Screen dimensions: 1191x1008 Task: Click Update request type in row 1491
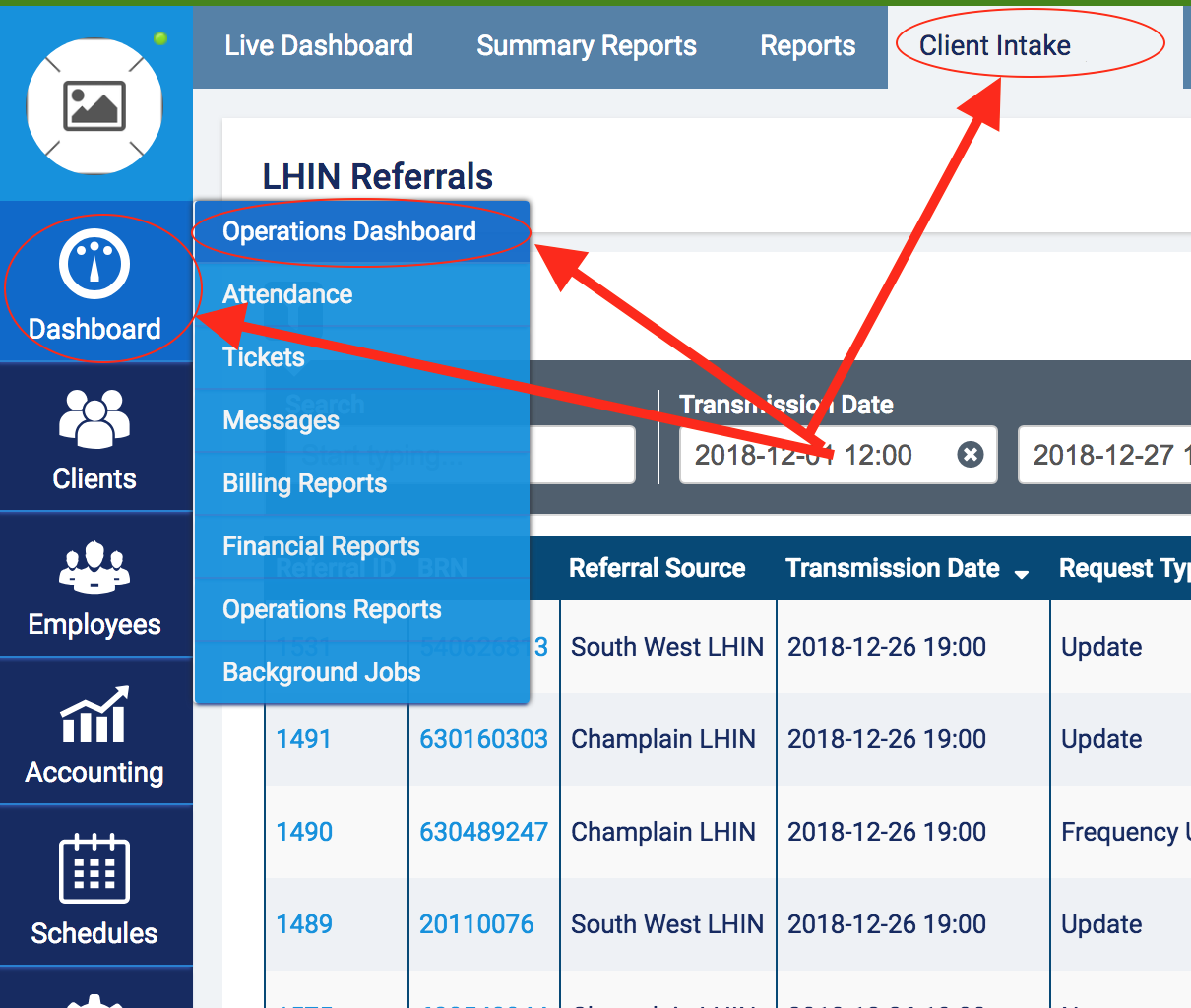[x=1101, y=739]
